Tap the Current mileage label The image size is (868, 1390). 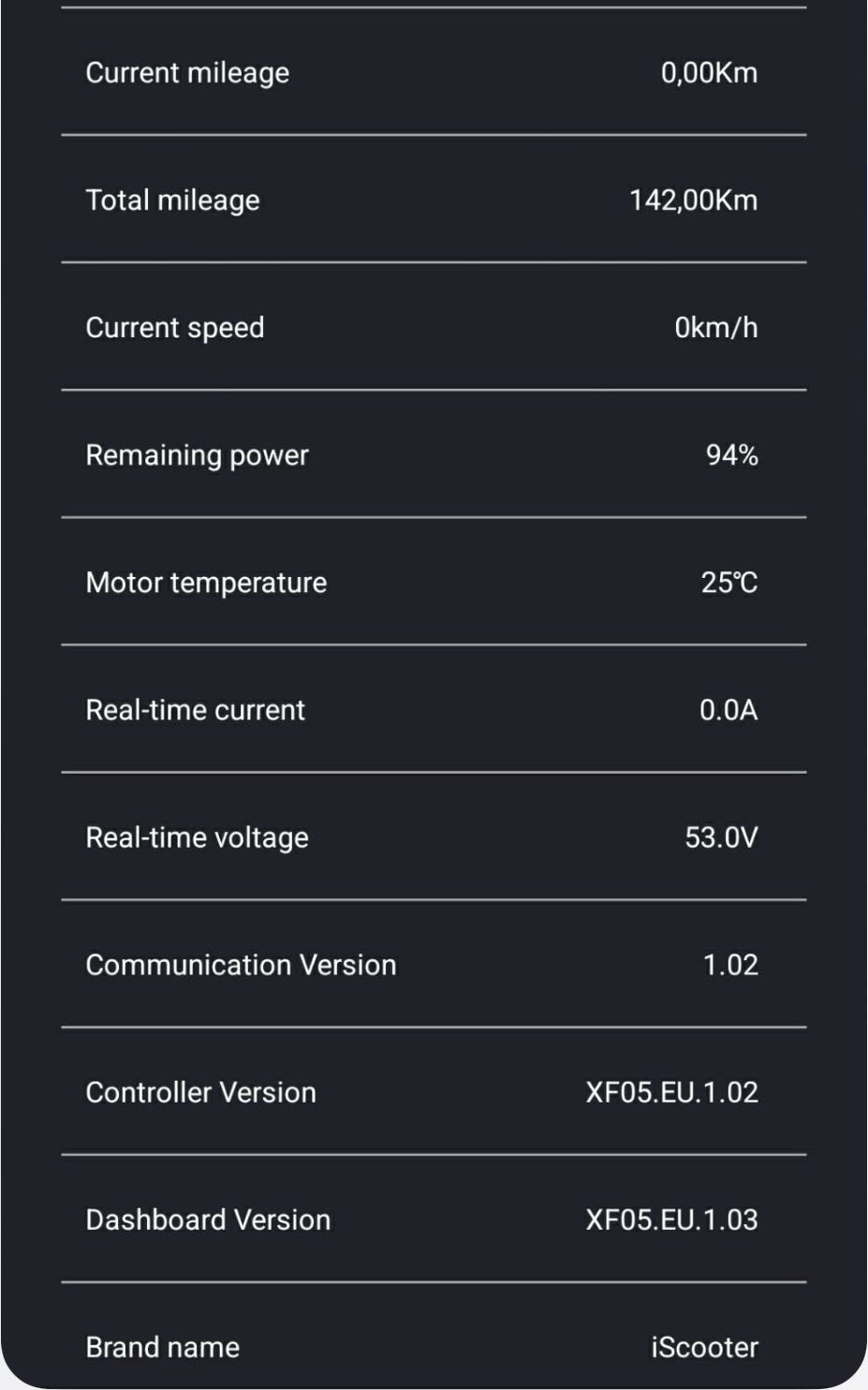point(187,73)
